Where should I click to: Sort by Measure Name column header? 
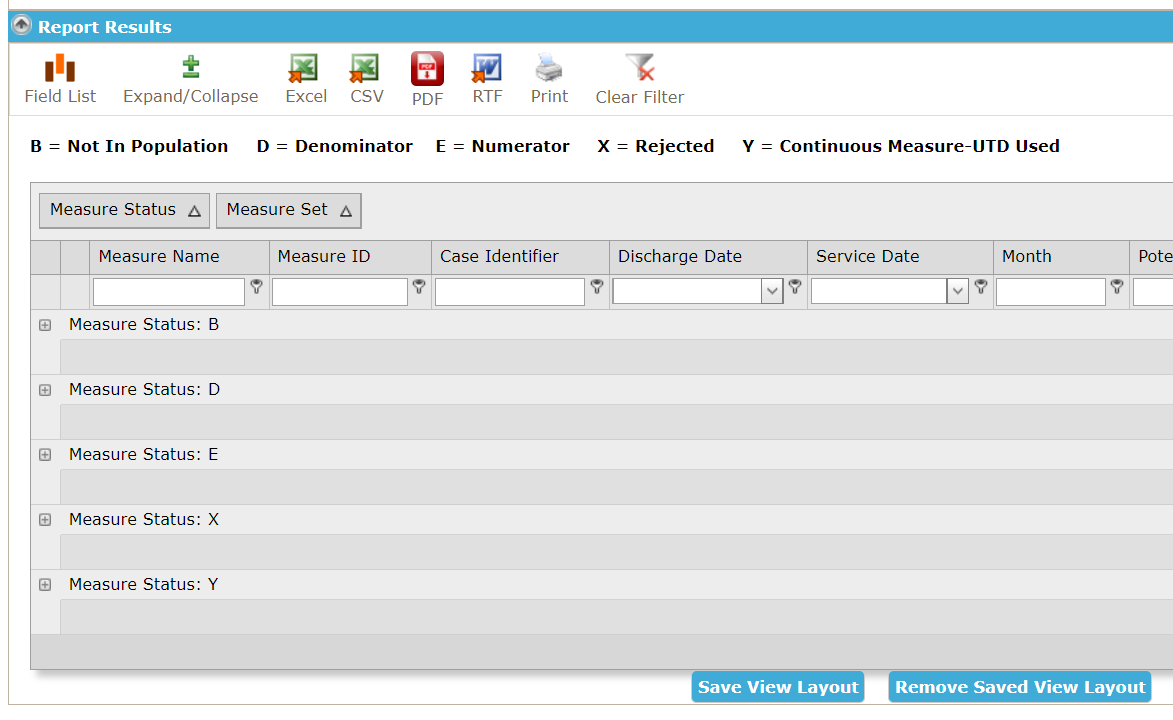[x=180, y=257]
